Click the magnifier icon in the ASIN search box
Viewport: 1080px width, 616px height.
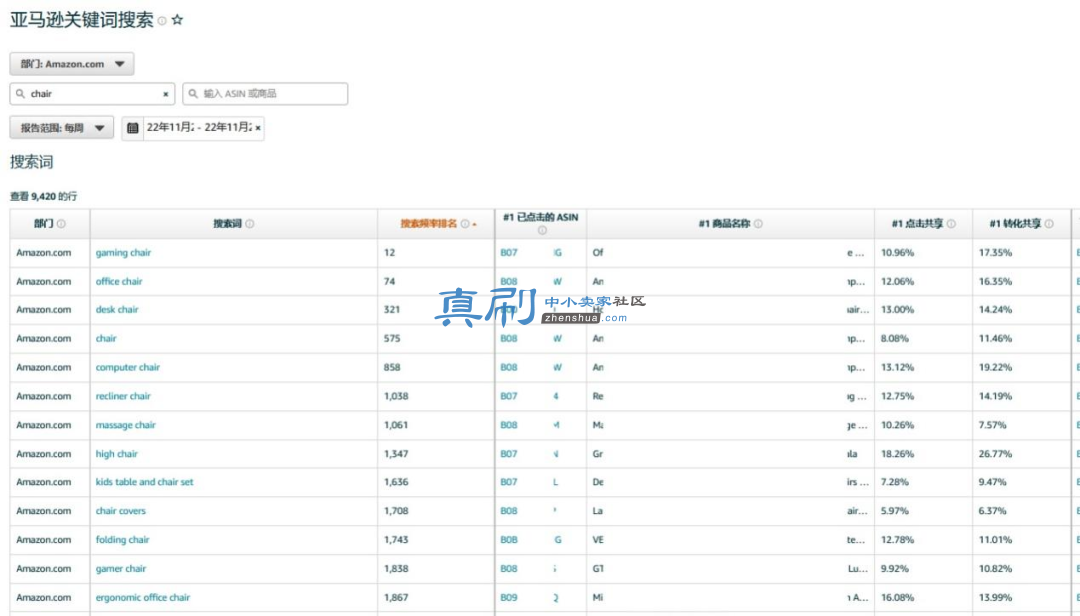point(193,94)
